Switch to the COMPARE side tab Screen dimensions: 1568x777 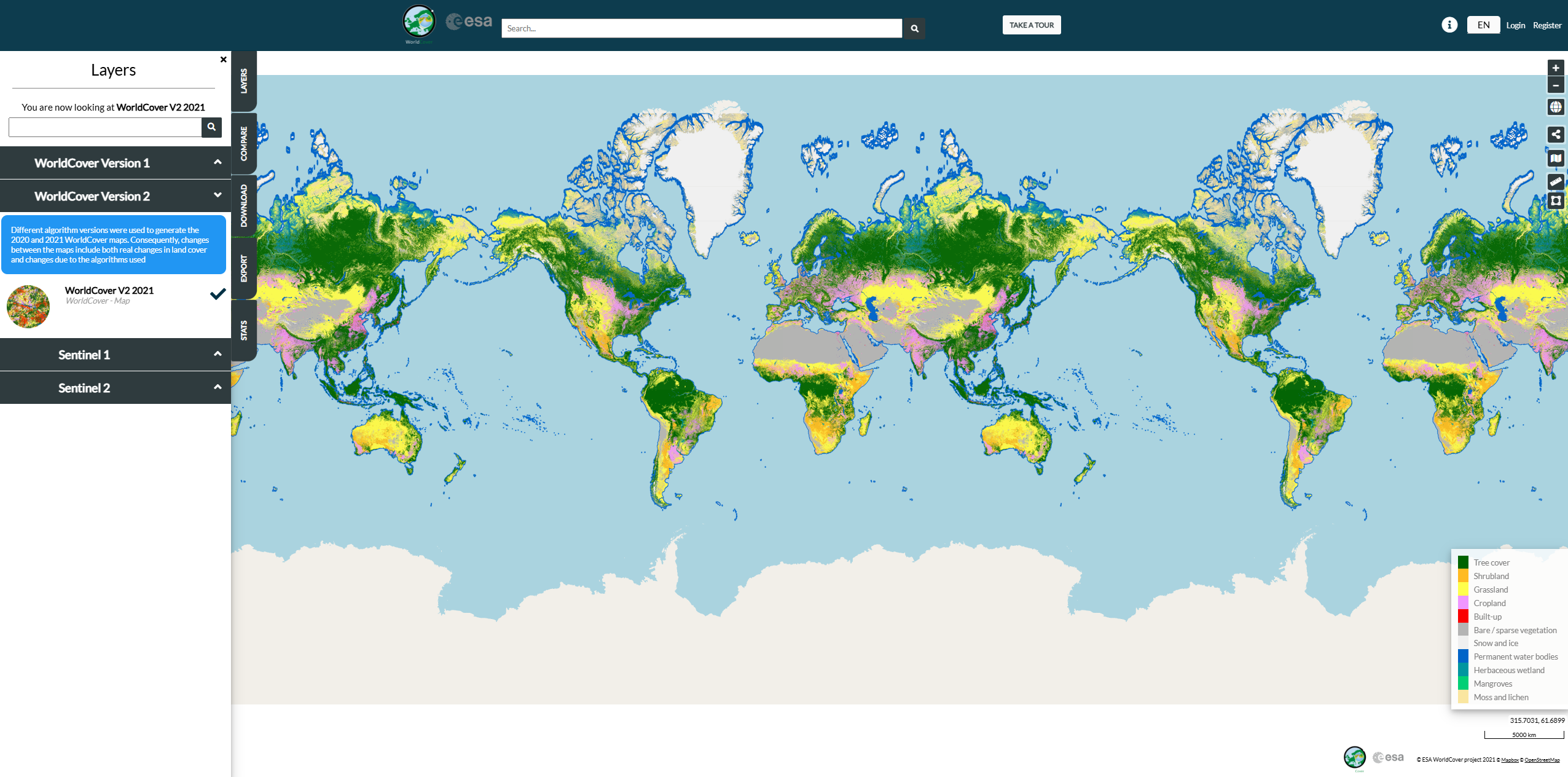click(x=244, y=144)
